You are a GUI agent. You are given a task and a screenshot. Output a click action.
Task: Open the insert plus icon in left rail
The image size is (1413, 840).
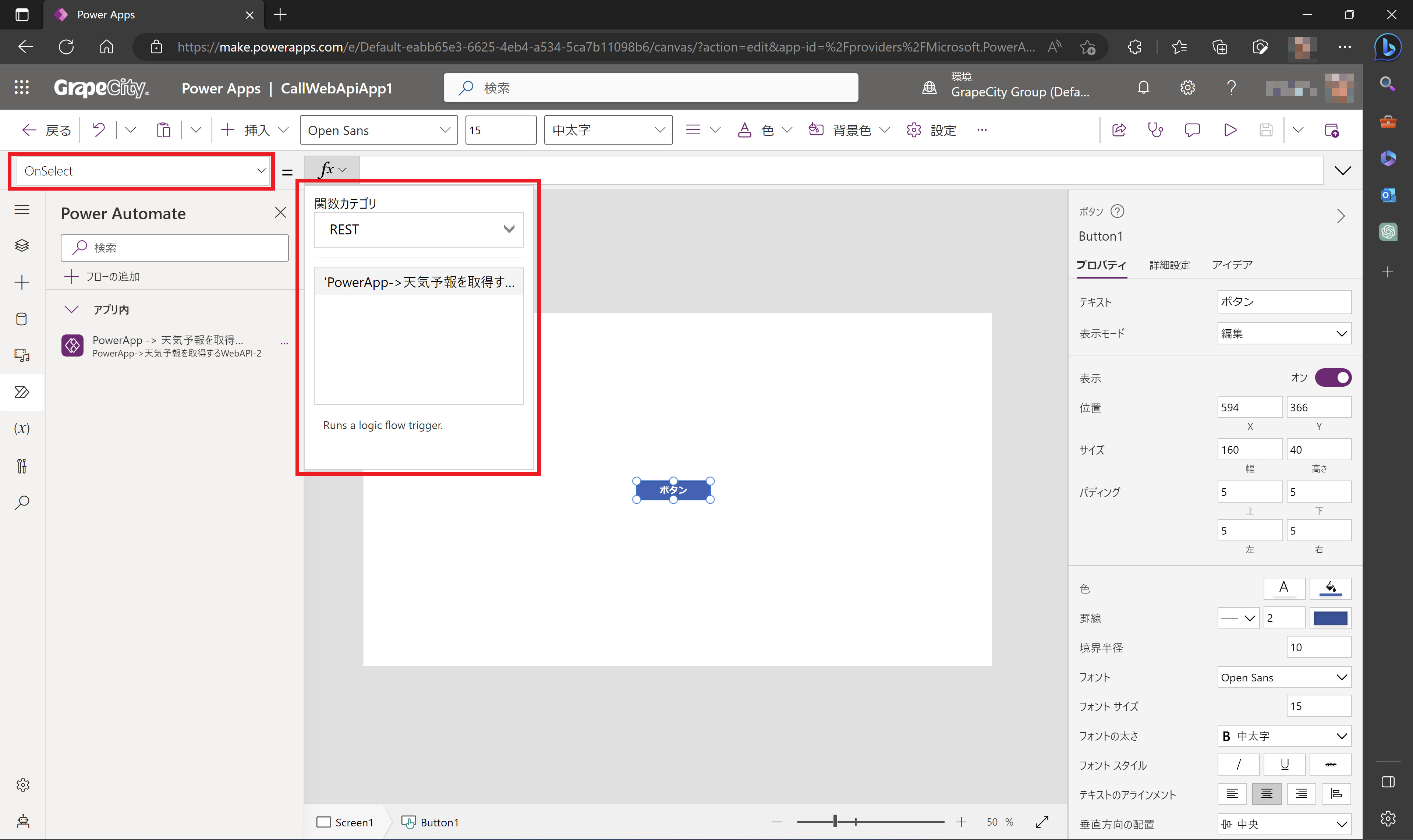click(21, 282)
